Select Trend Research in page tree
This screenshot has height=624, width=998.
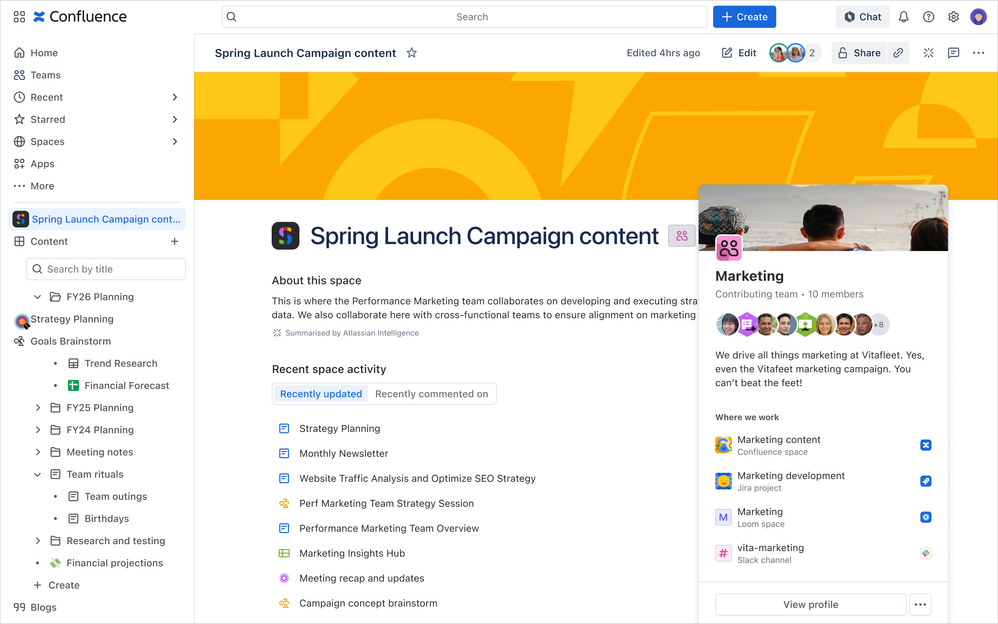click(x=121, y=364)
